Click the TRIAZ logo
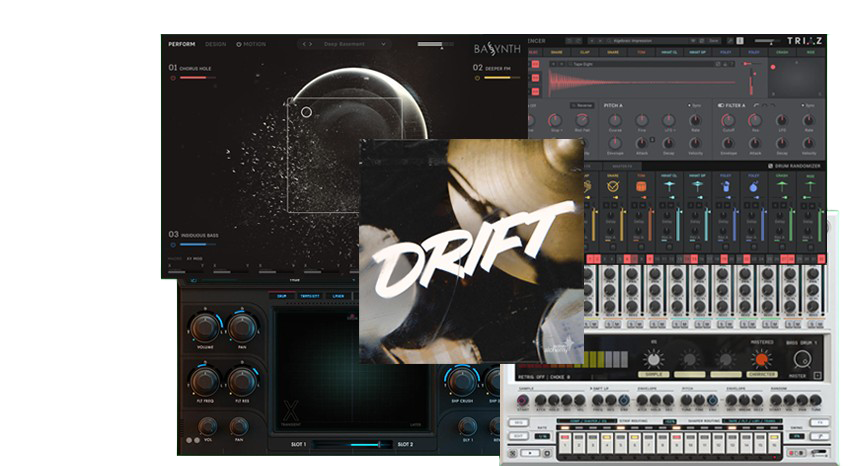The height and width of the screenshot is (466, 848). pos(804,41)
